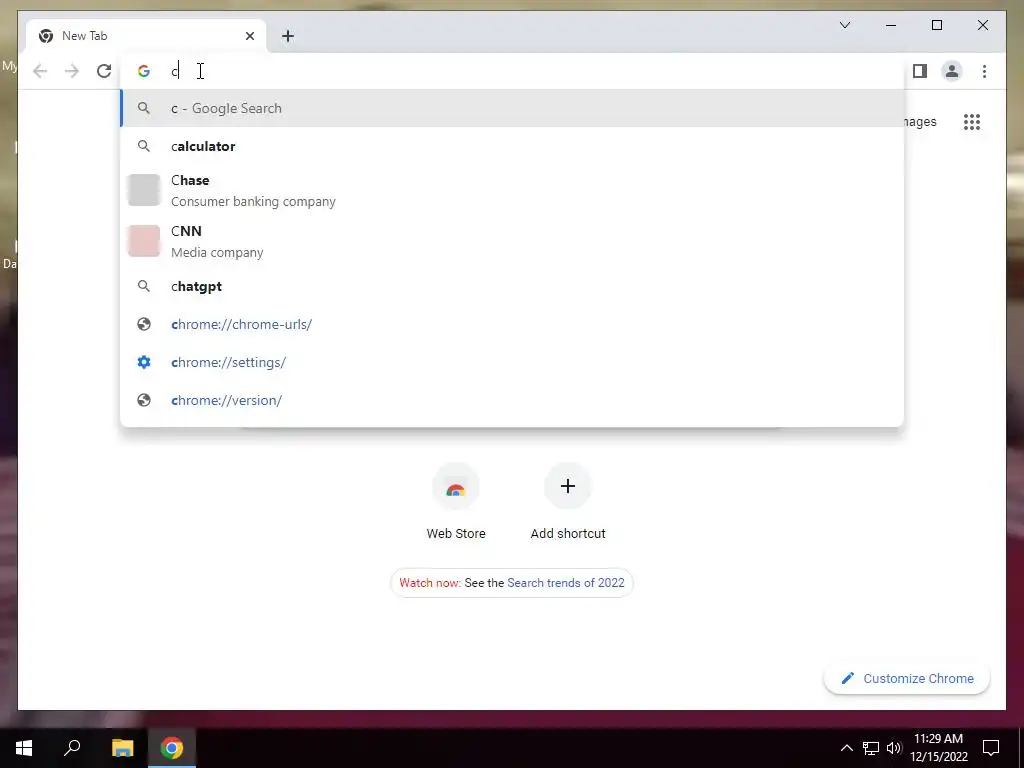Open the Windows Start menu
Viewport: 1024px width, 768px height.
tap(24, 748)
